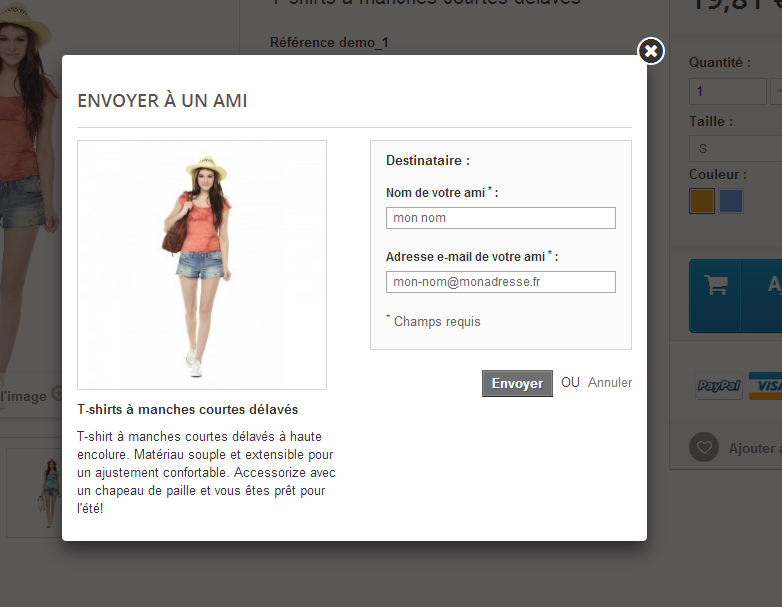Click the 'Référence demo_1' text

click(329, 42)
